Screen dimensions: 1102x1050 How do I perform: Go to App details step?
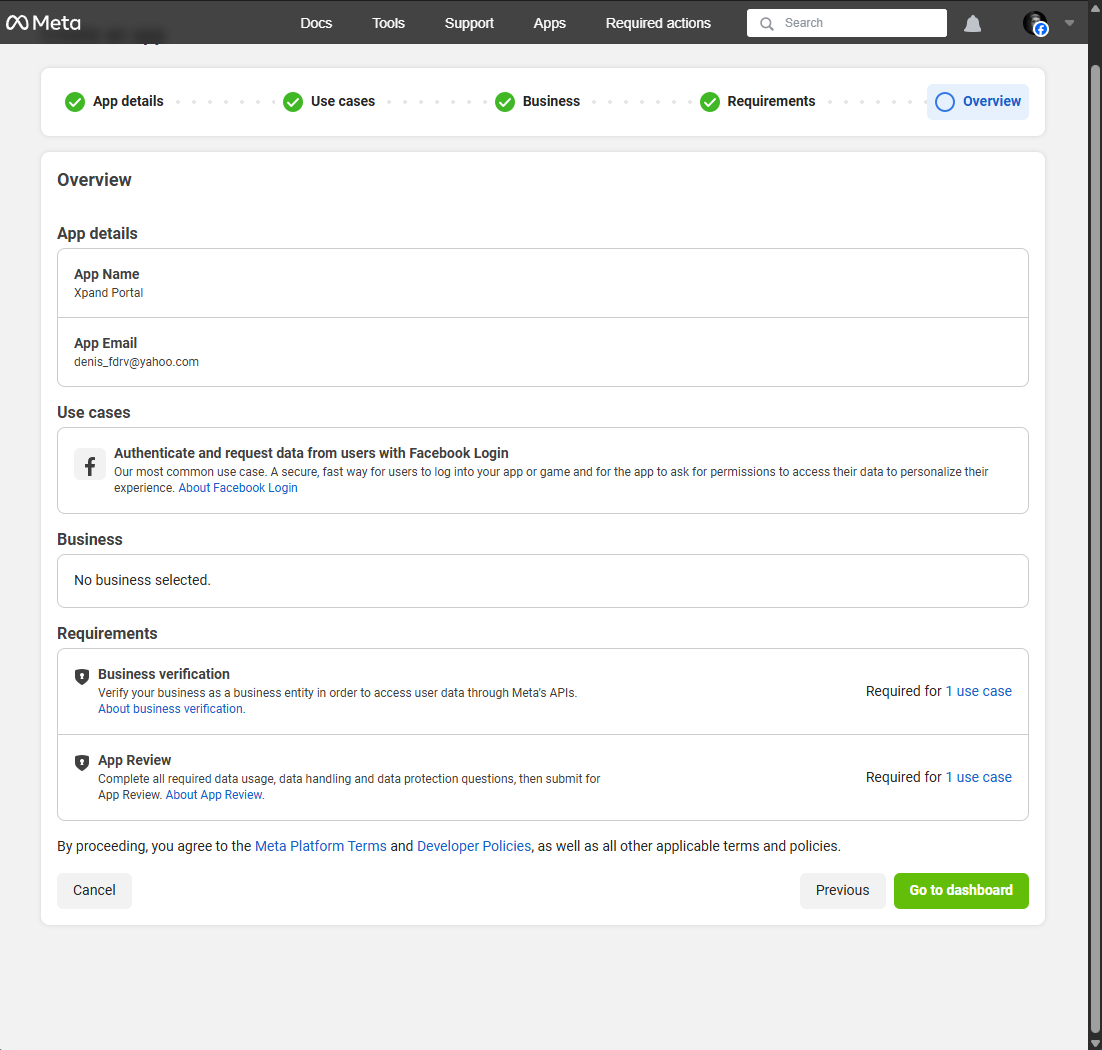click(x=115, y=101)
